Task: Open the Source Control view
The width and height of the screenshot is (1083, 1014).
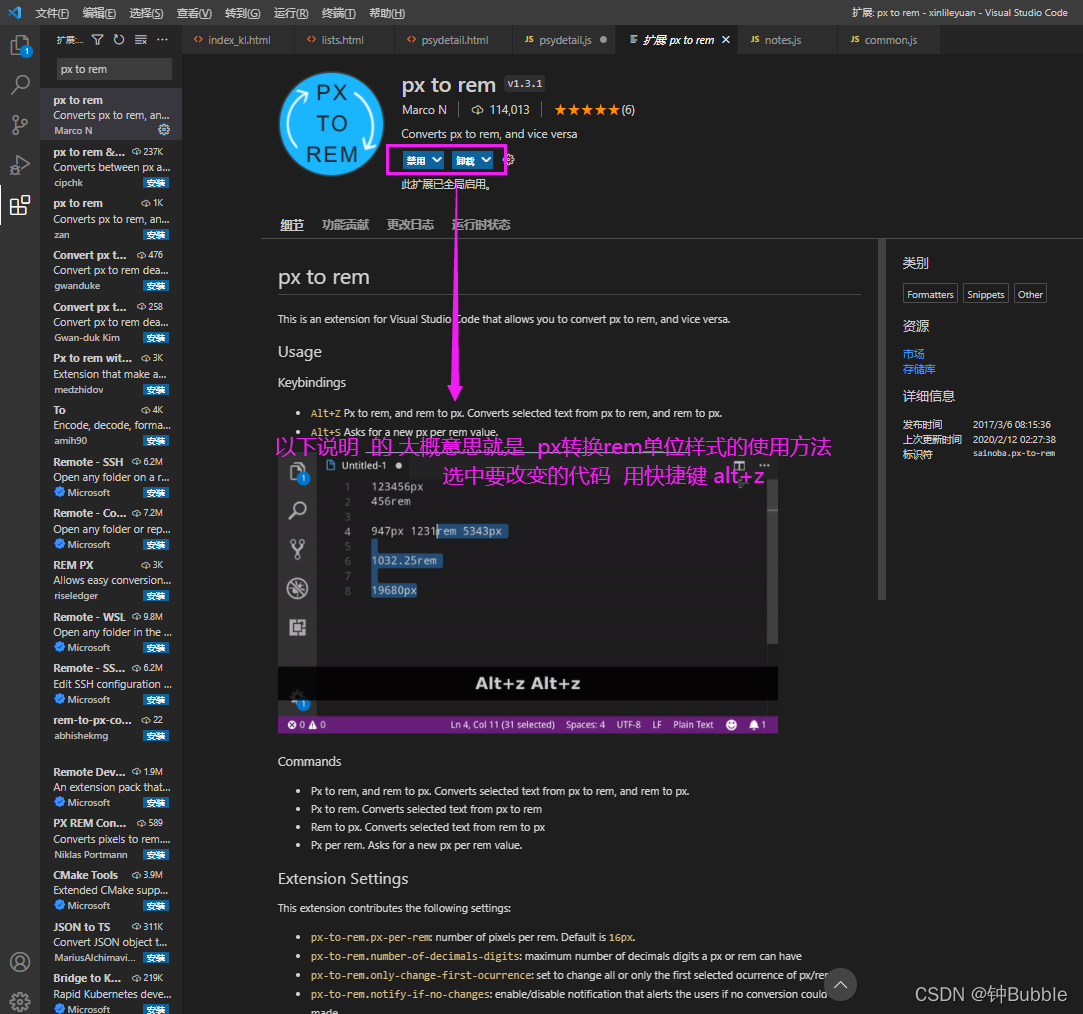Action: 20,125
